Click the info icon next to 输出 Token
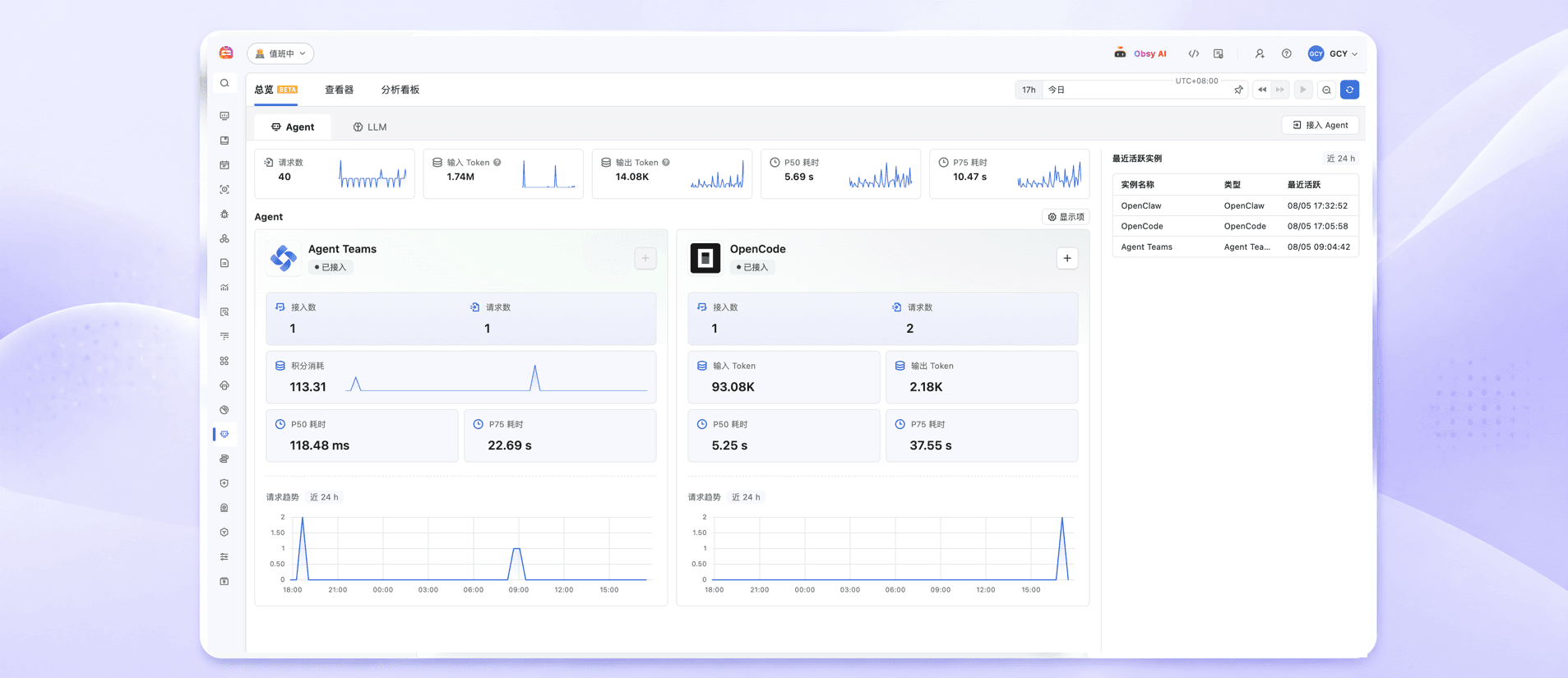The width and height of the screenshot is (1568, 678). [666, 163]
